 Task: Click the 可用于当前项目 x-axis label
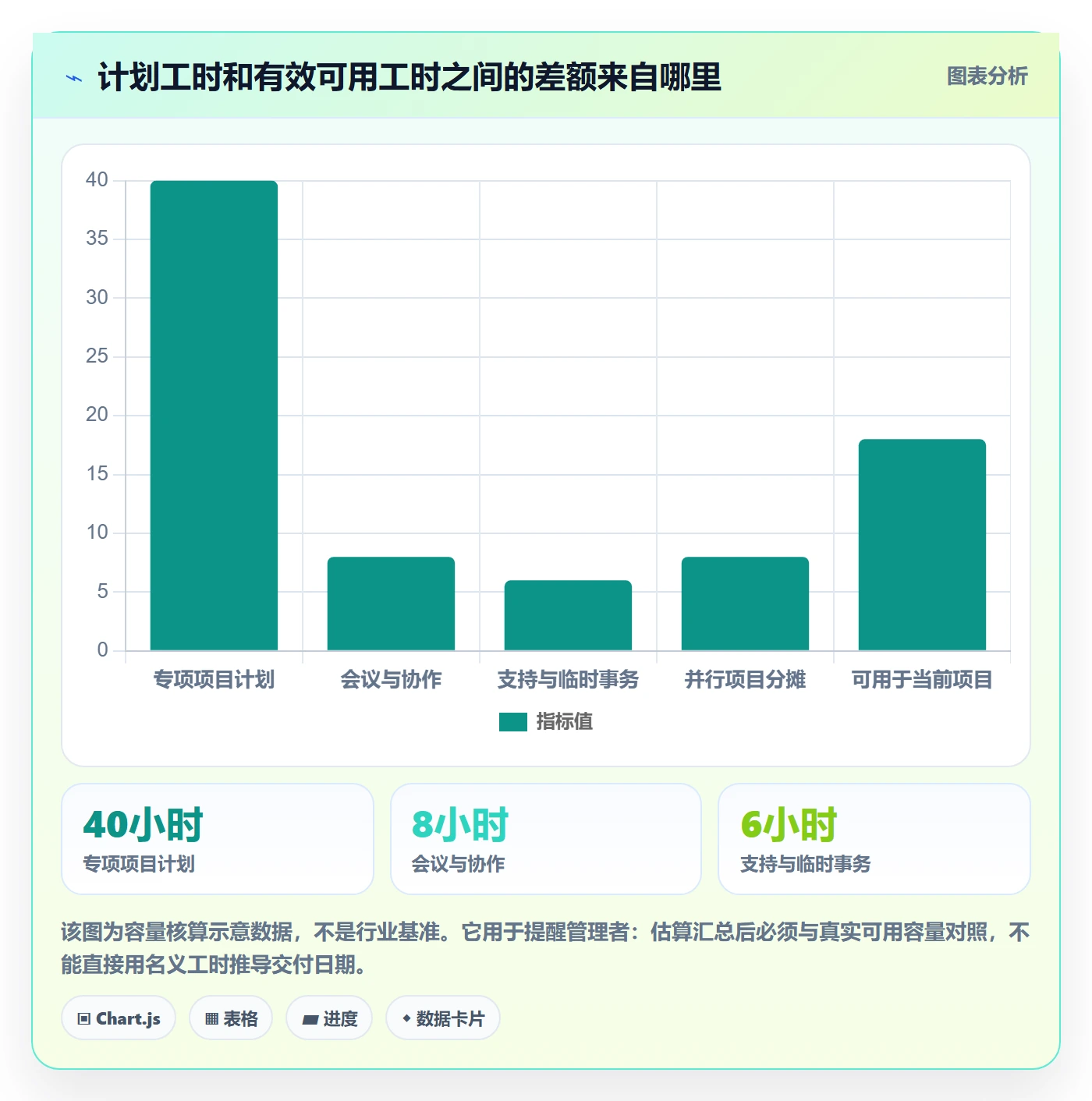coord(922,680)
